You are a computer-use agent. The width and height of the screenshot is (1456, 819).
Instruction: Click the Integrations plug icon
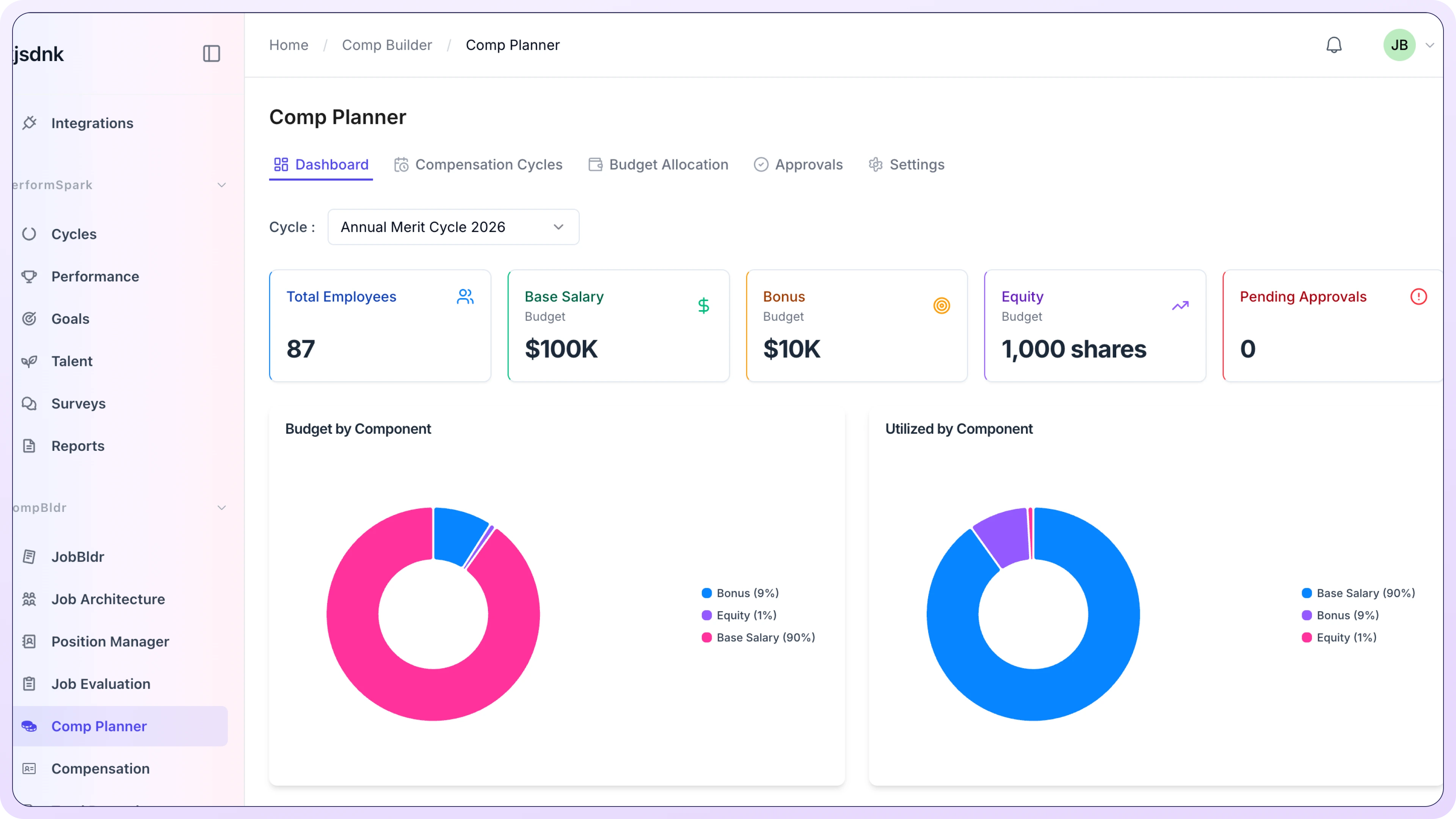click(30, 122)
